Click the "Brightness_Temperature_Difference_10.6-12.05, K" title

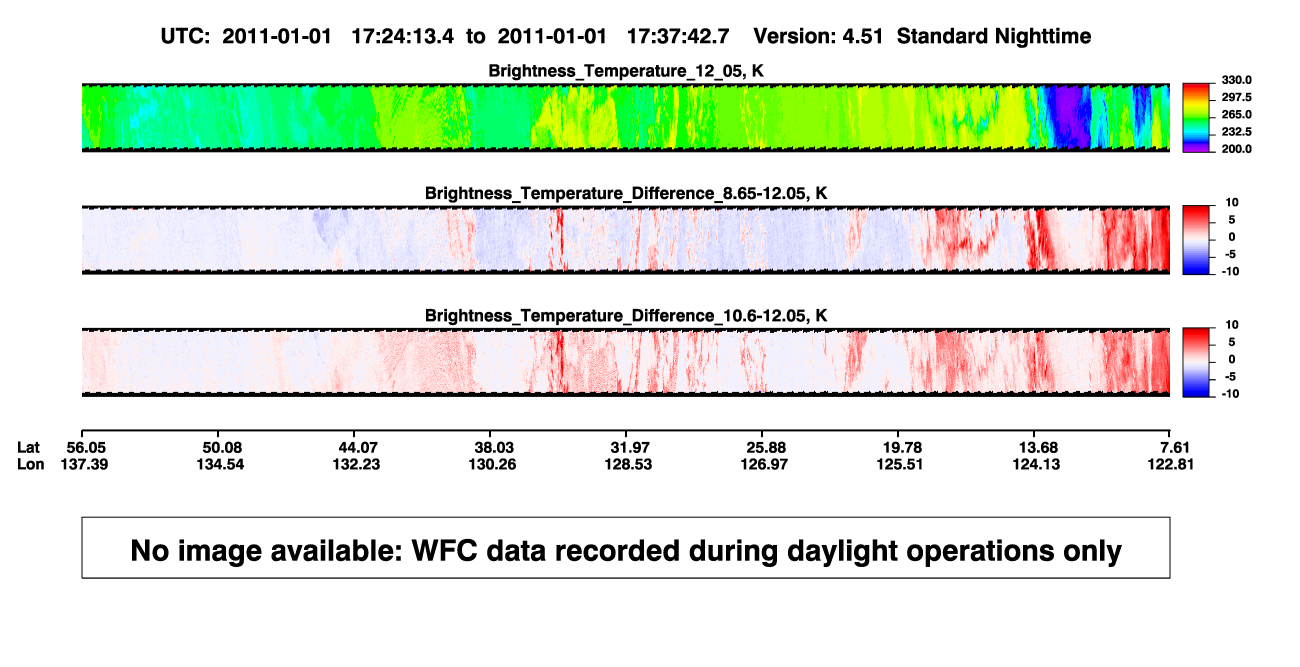626,316
